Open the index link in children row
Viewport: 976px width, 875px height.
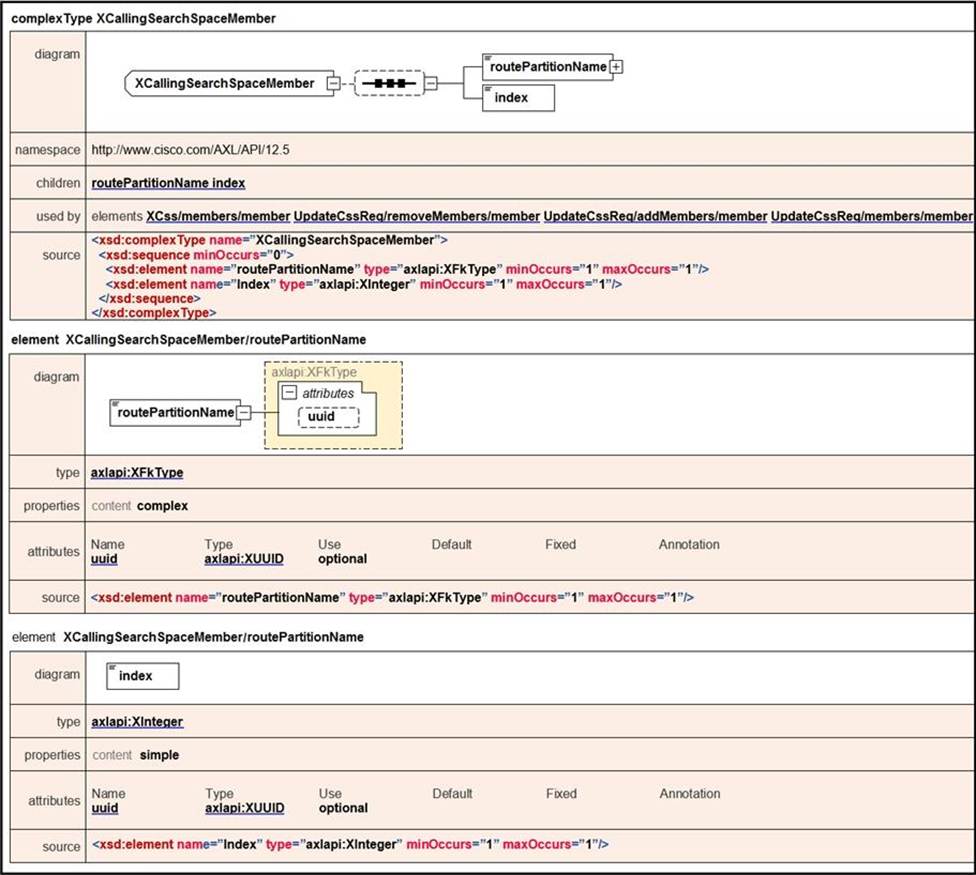tap(229, 183)
